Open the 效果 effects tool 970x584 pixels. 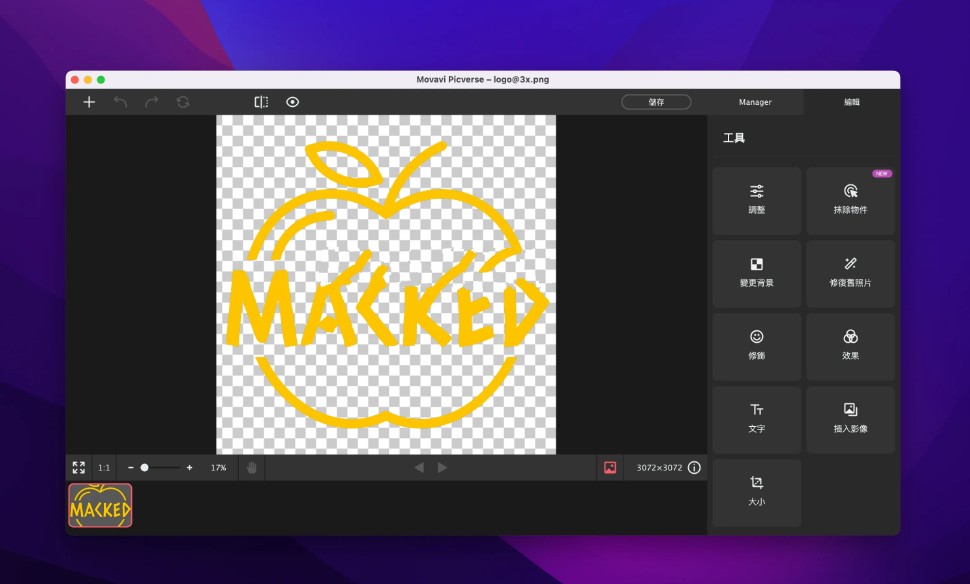click(x=850, y=346)
